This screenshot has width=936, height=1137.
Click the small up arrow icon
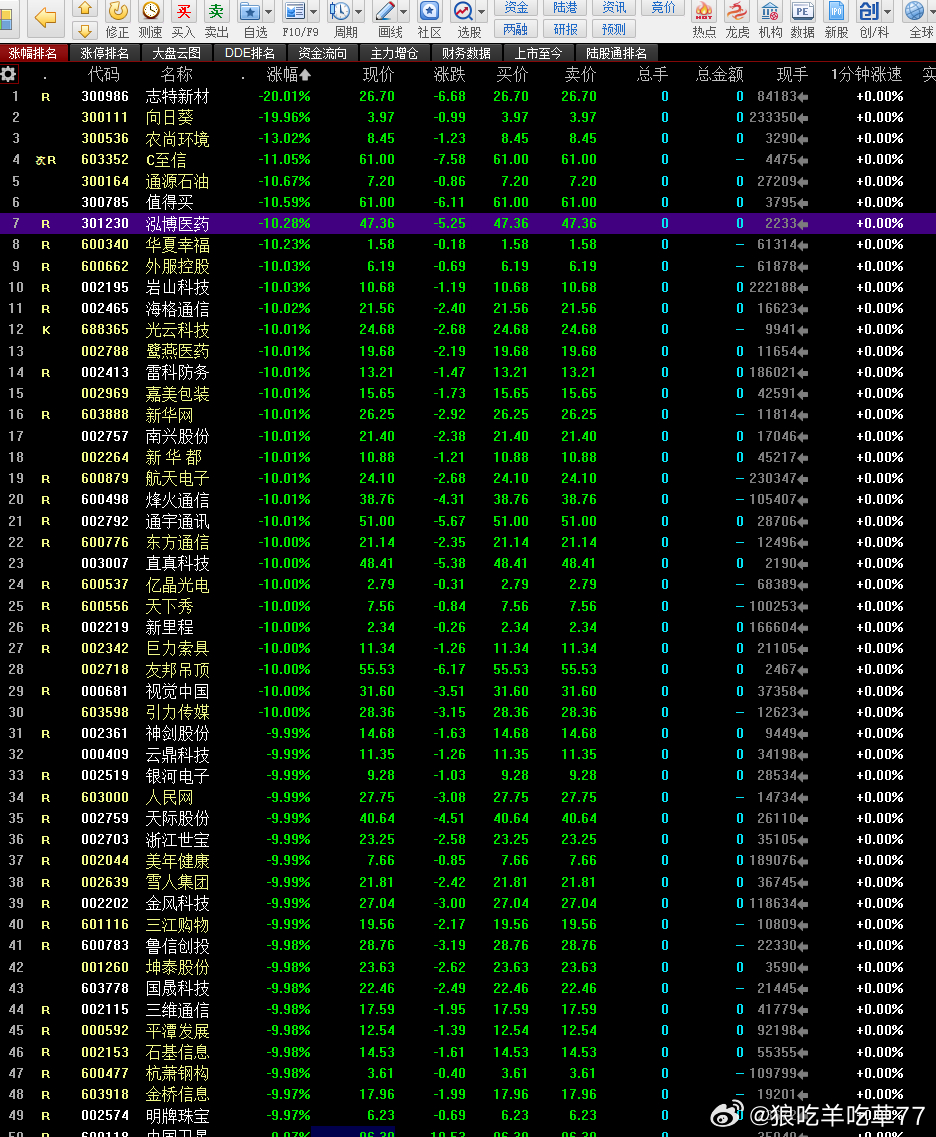(85, 8)
